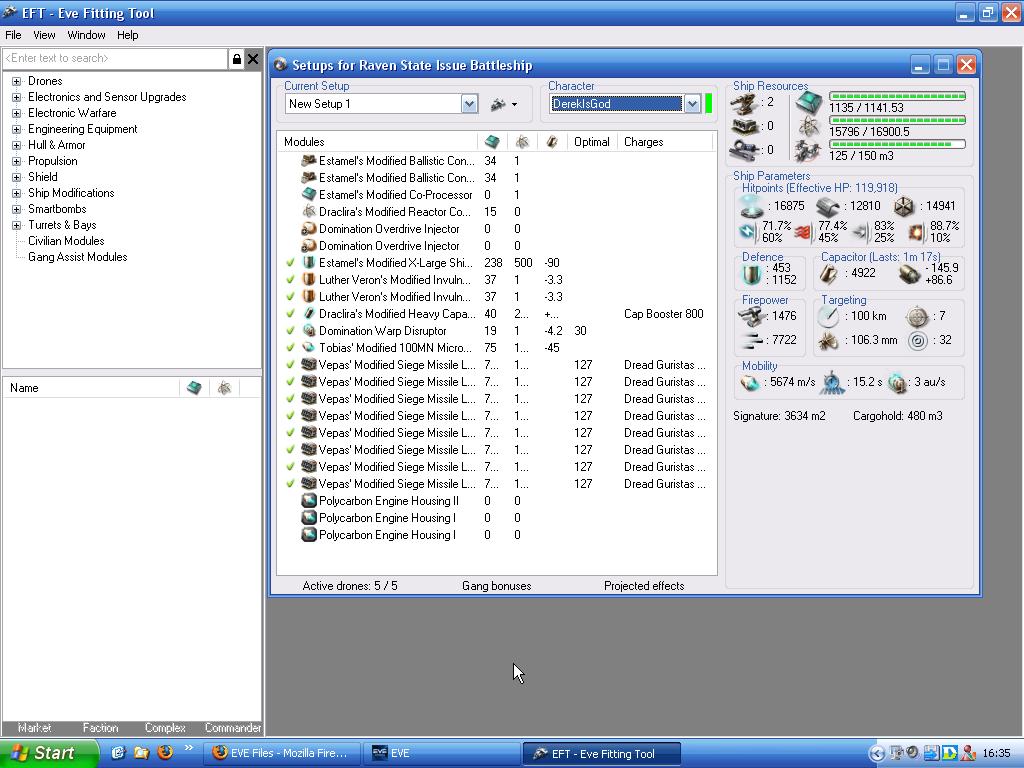Switch to EVE taskbar button
This screenshot has height=768, width=1024.
[441, 753]
